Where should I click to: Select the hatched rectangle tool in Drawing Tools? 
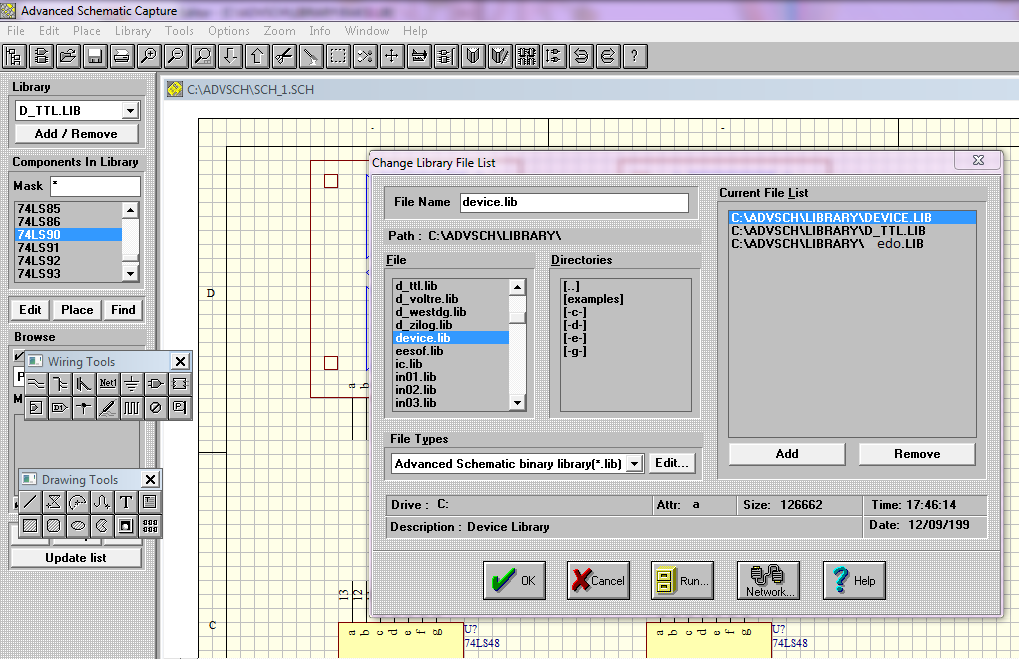pyautogui.click(x=30, y=526)
